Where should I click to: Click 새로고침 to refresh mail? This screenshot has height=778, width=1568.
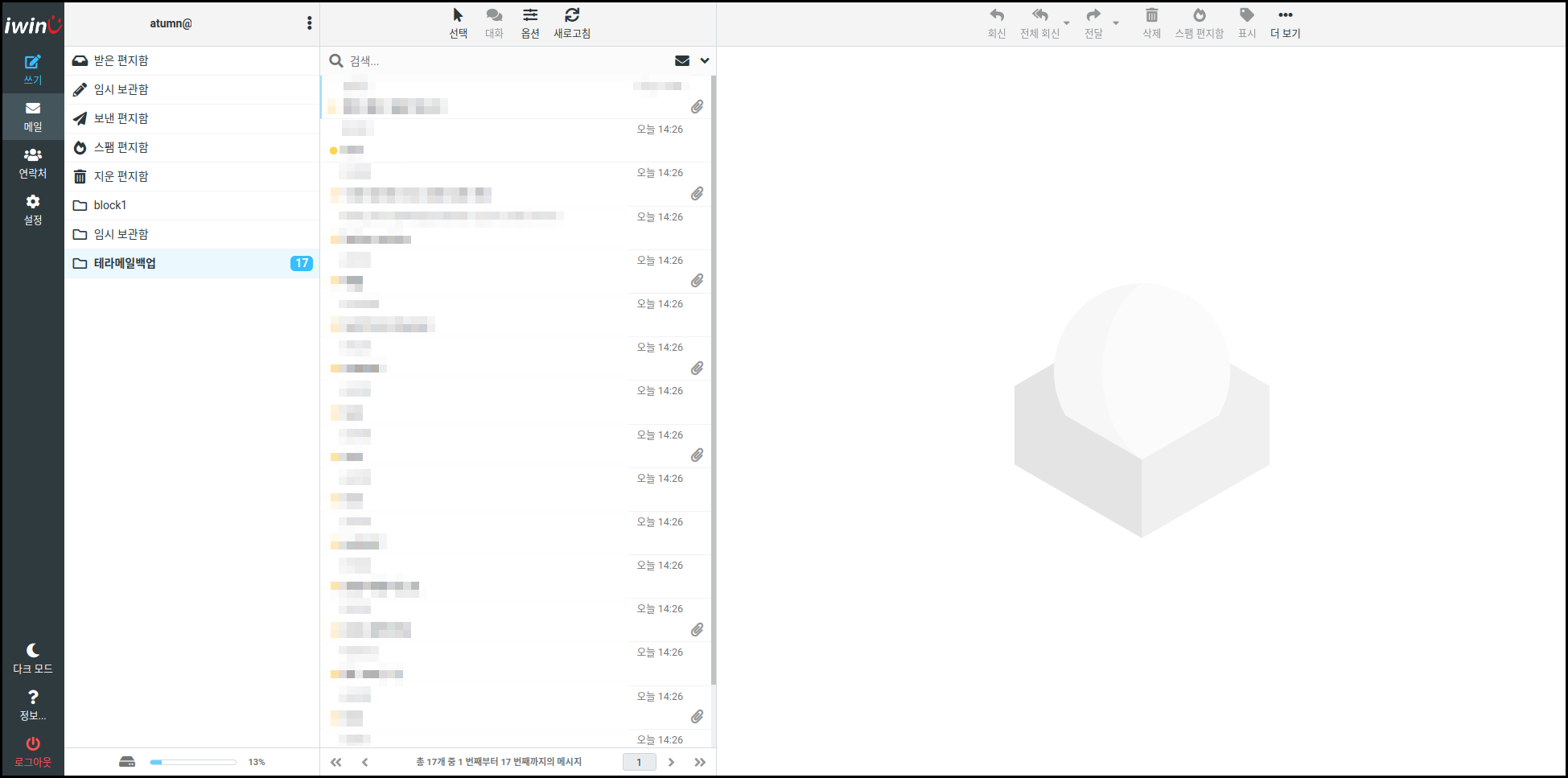coord(572,23)
